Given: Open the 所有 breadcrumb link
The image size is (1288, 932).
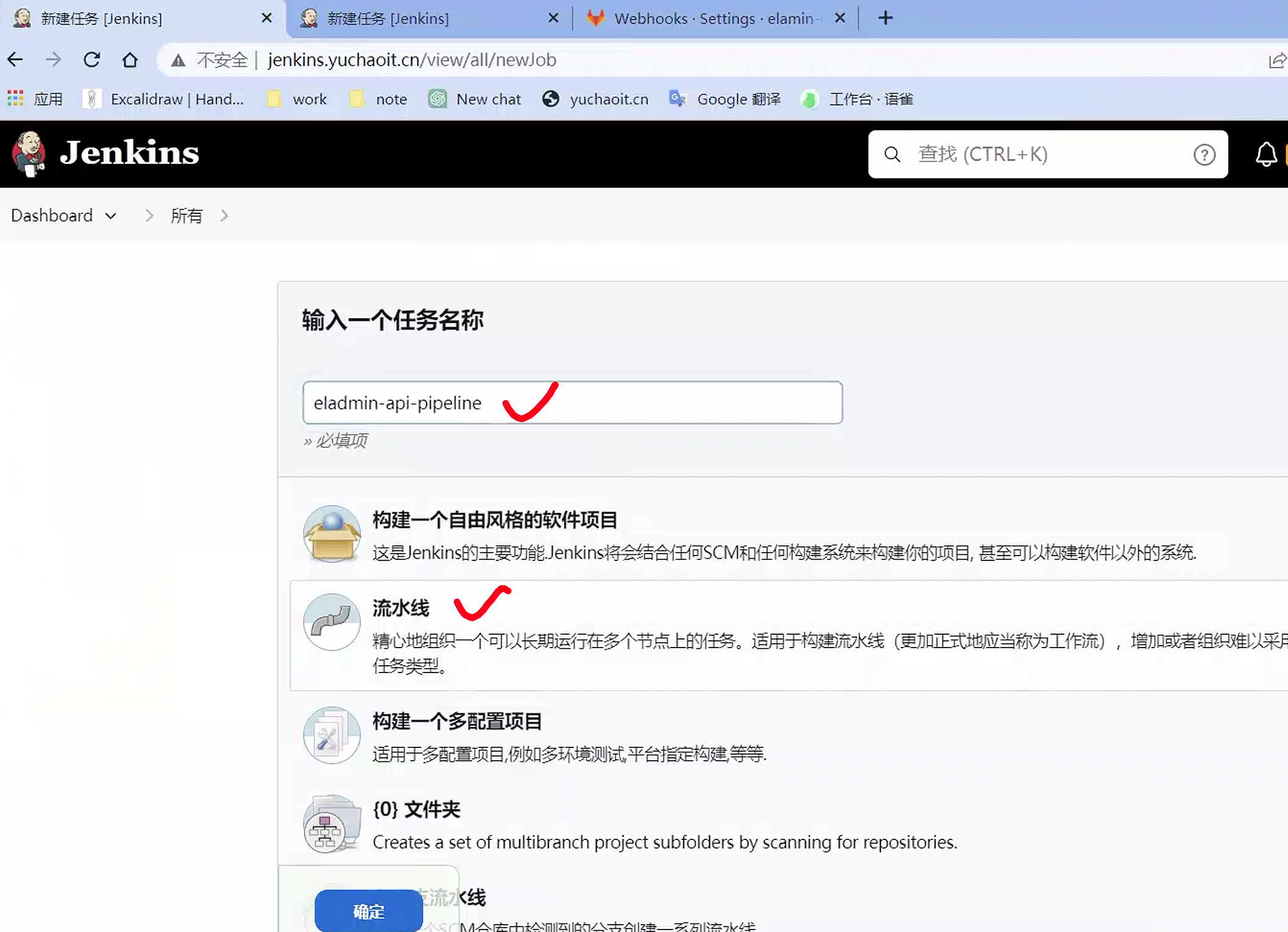Looking at the screenshot, I should tap(186, 216).
